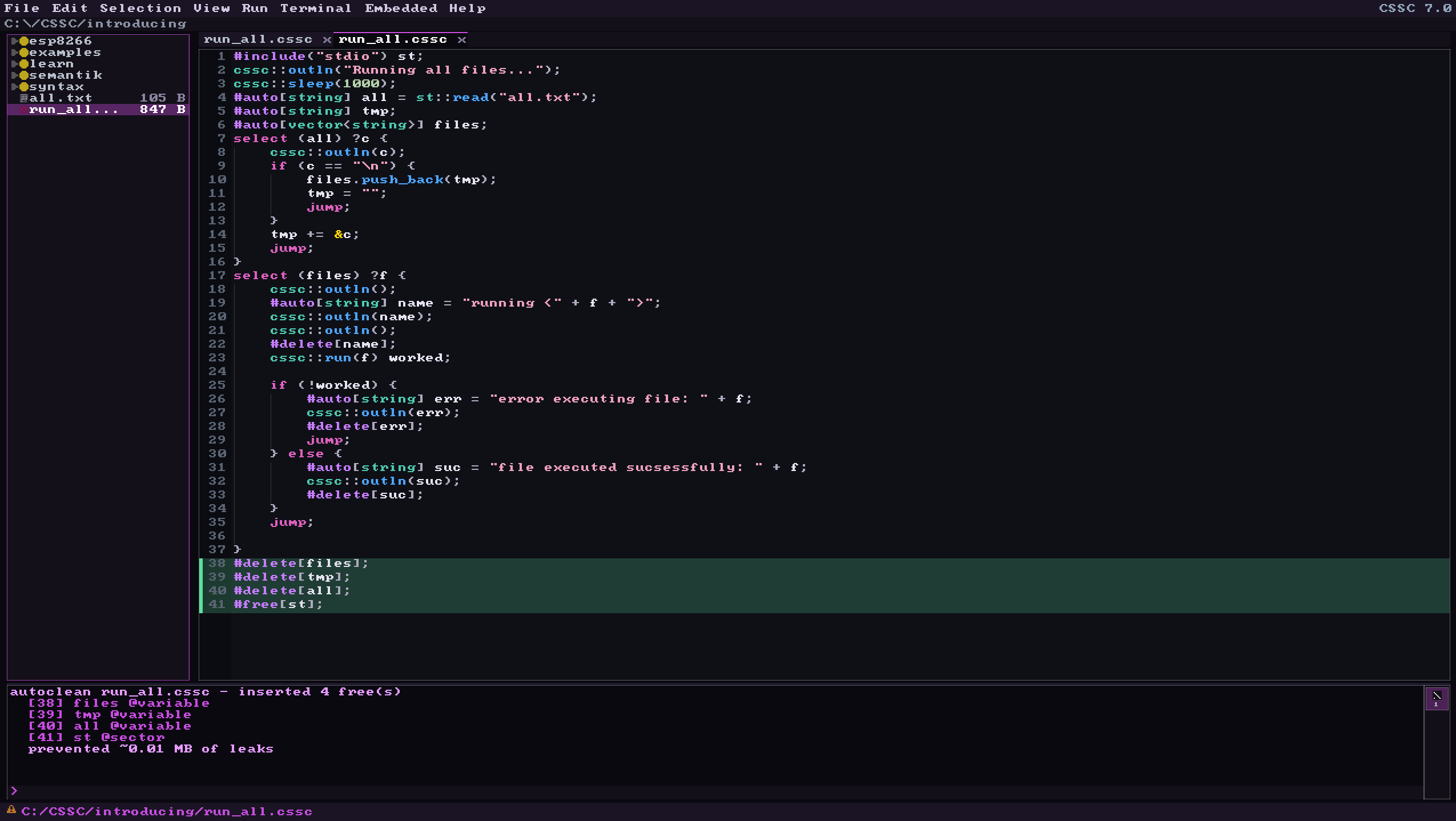This screenshot has height=821, width=1456.
Task: Click 'prevented ~0.01 MB of leaks' text
Action: click(151, 748)
